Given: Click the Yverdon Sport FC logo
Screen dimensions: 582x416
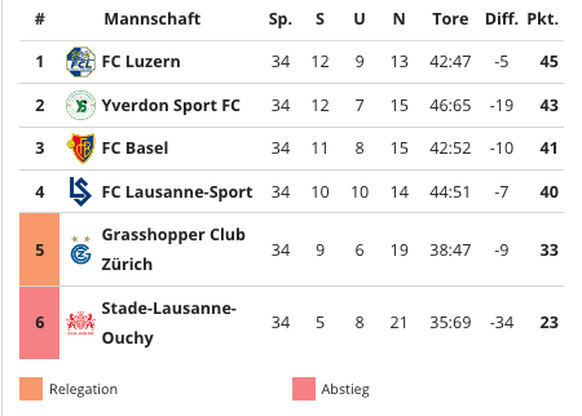Looking at the screenshot, I should [x=81, y=105].
